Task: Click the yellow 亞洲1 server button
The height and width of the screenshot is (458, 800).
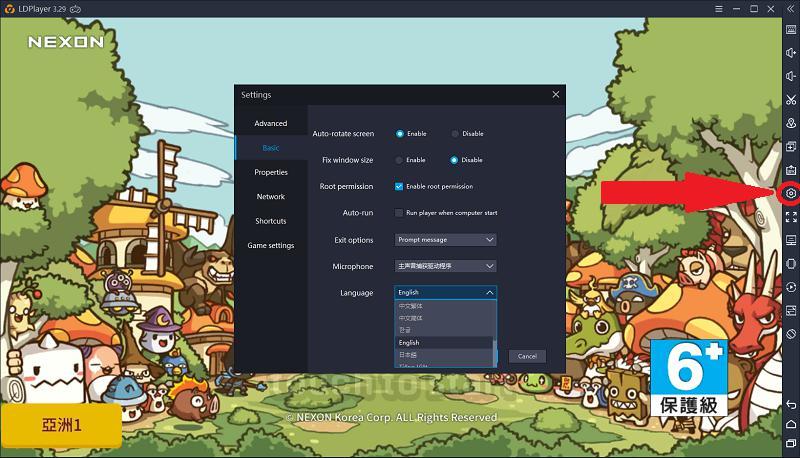Action: [61, 425]
